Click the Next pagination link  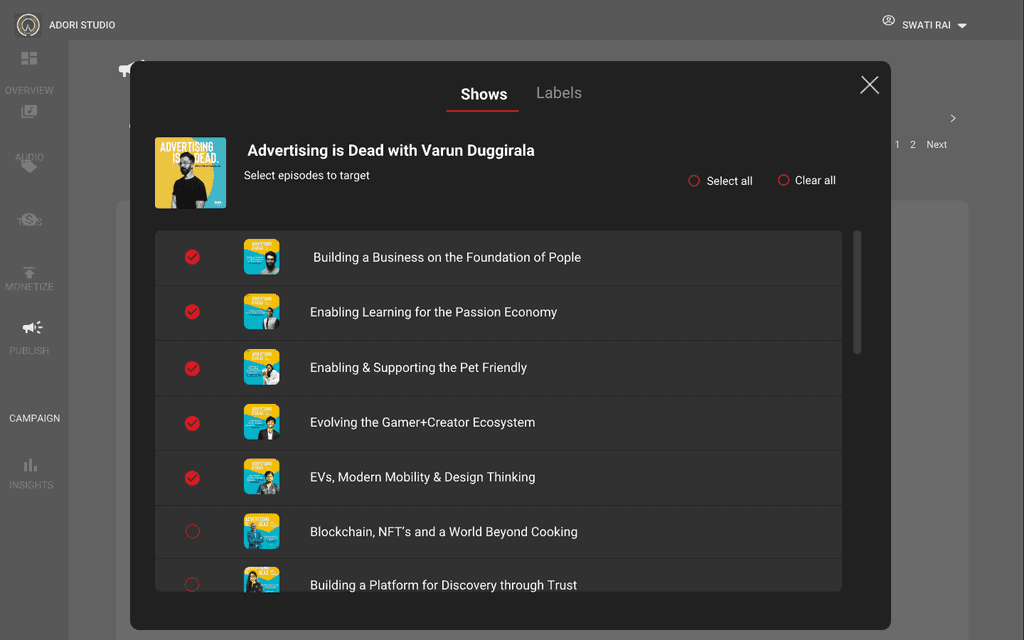[936, 144]
